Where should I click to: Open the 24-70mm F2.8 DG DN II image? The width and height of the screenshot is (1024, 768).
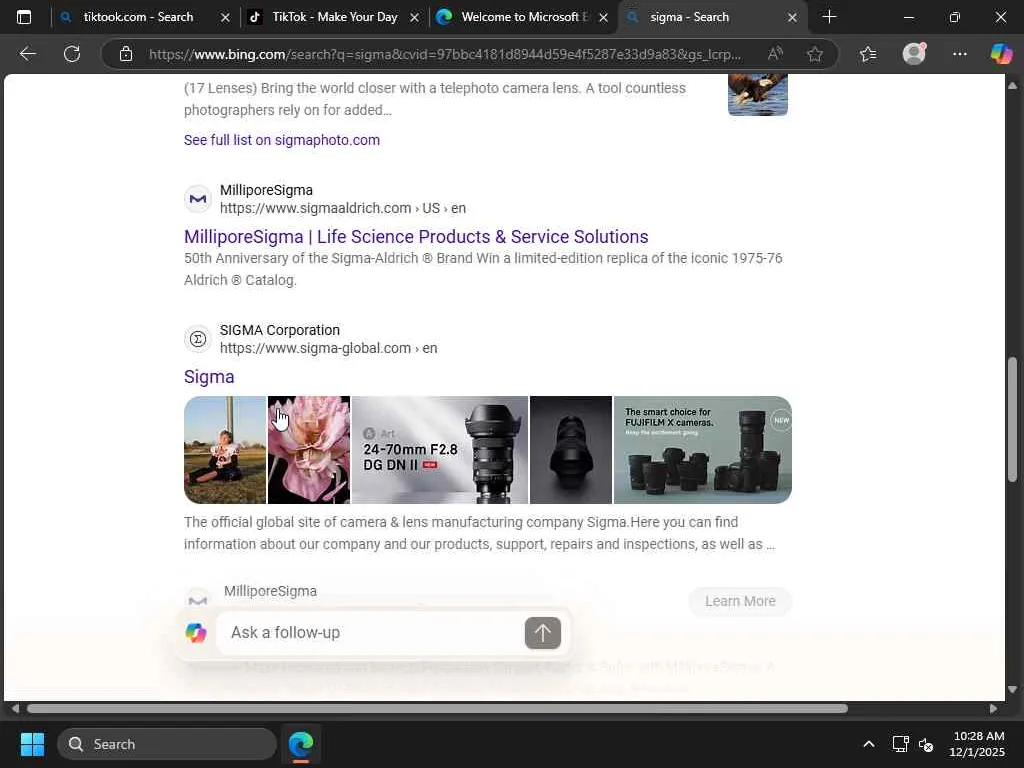point(440,450)
